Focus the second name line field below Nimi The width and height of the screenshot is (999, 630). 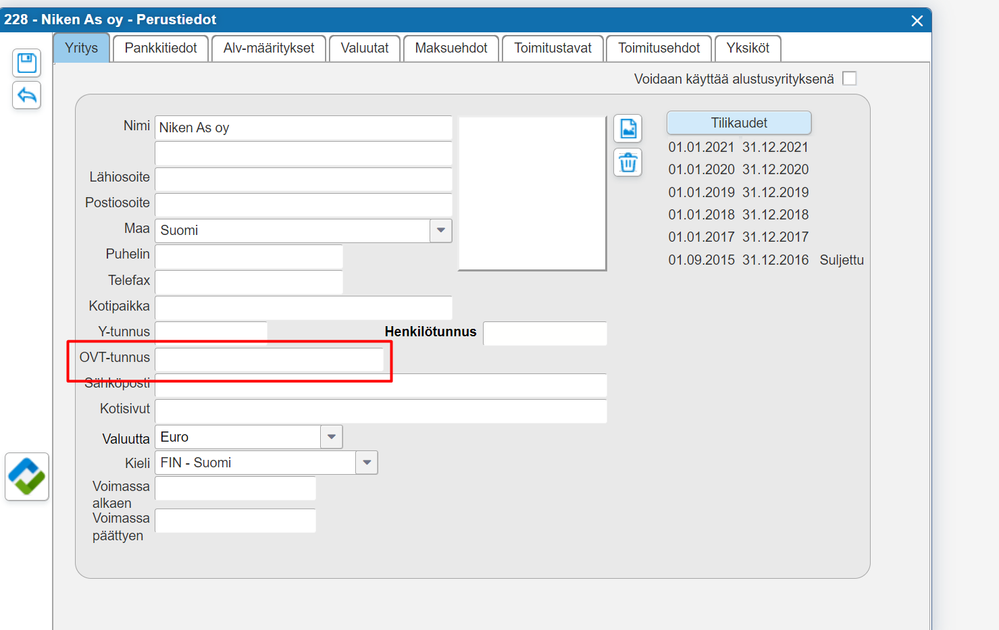pos(303,154)
